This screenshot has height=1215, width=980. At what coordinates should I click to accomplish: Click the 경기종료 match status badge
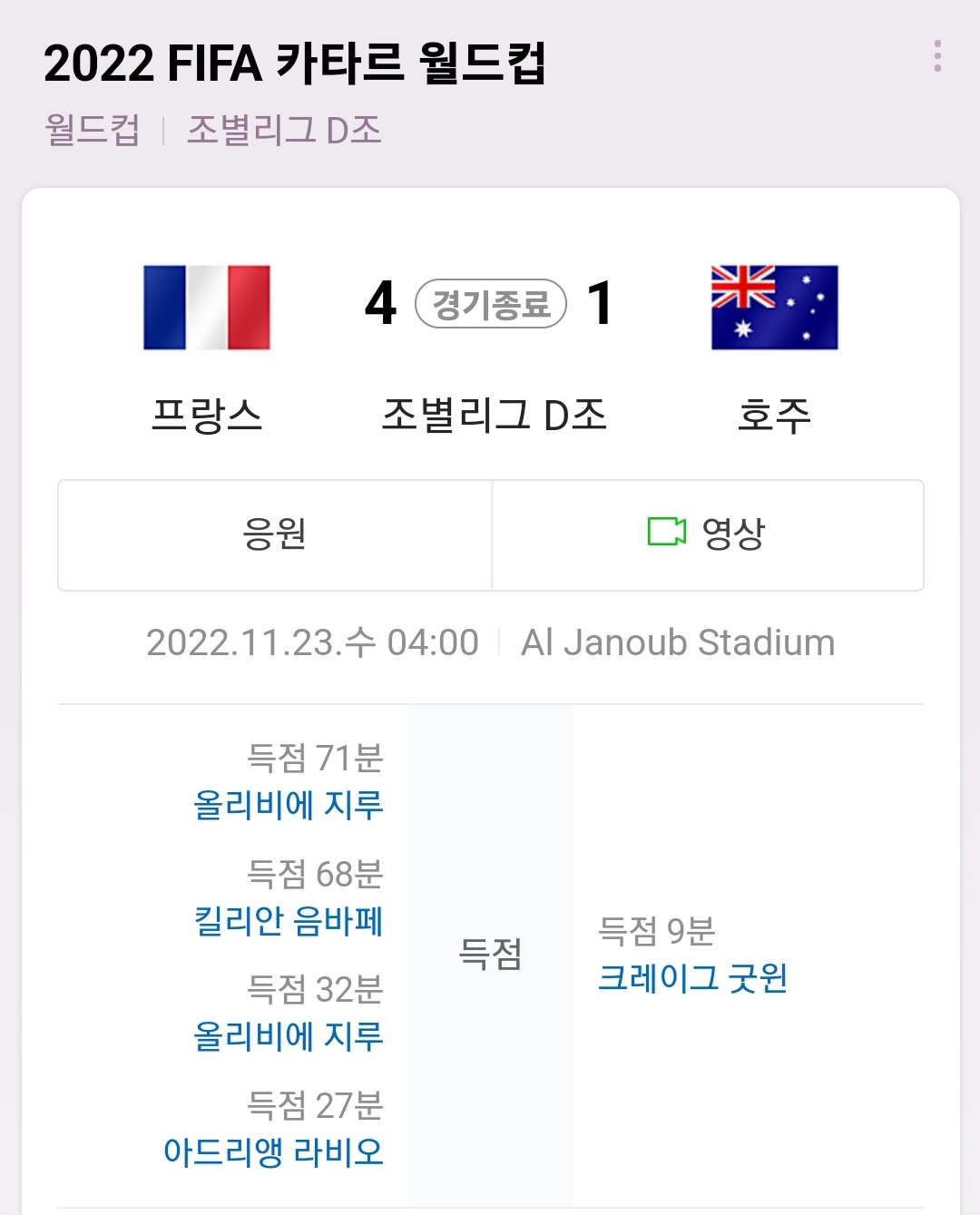tap(491, 304)
